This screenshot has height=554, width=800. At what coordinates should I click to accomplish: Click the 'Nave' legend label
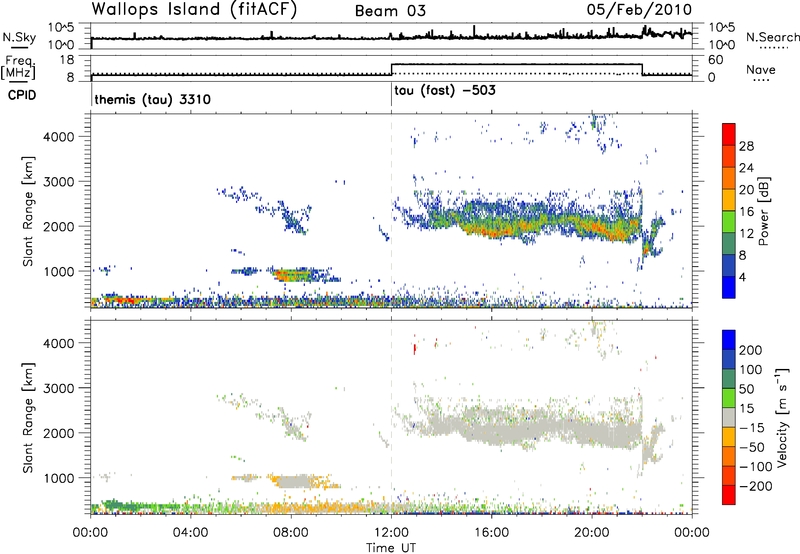coord(761,70)
